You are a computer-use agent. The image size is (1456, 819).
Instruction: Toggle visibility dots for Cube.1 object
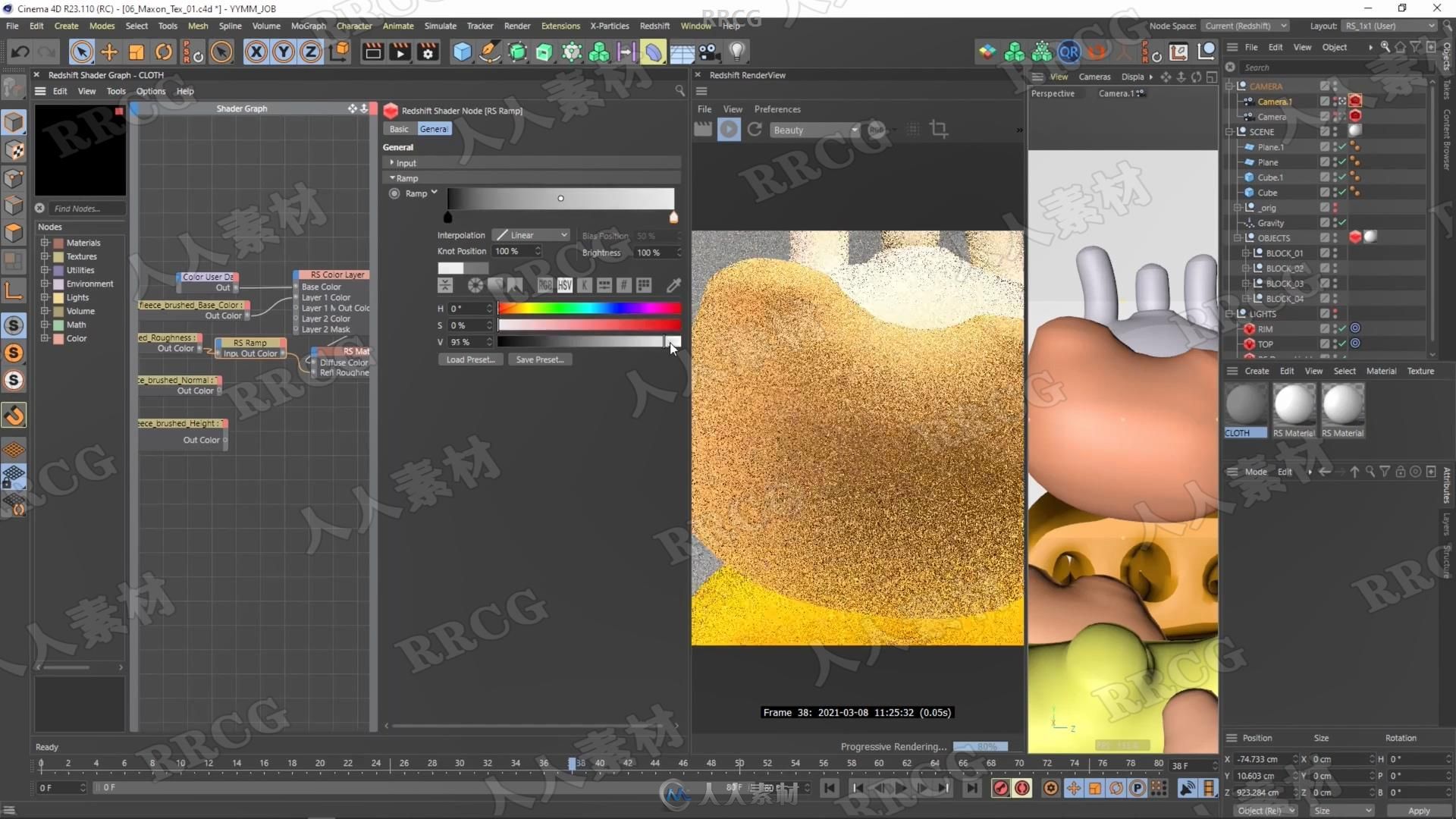1335,177
